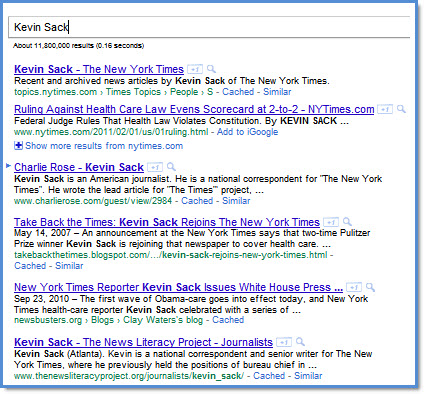
Task: Click +1 button beside Ruling Against Health Care Law result
Action: pyautogui.click(x=385, y=109)
